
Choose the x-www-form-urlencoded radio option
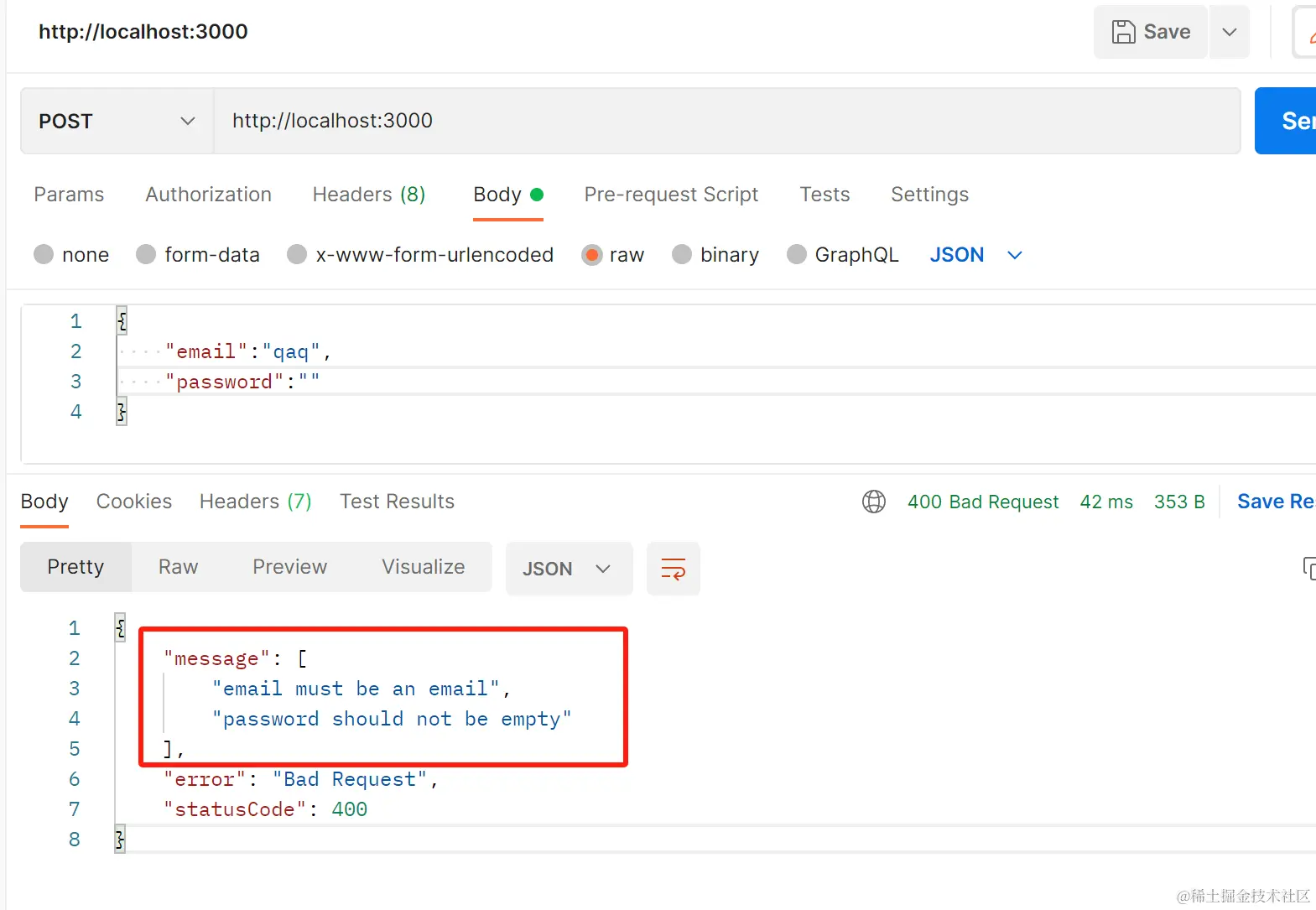click(297, 254)
